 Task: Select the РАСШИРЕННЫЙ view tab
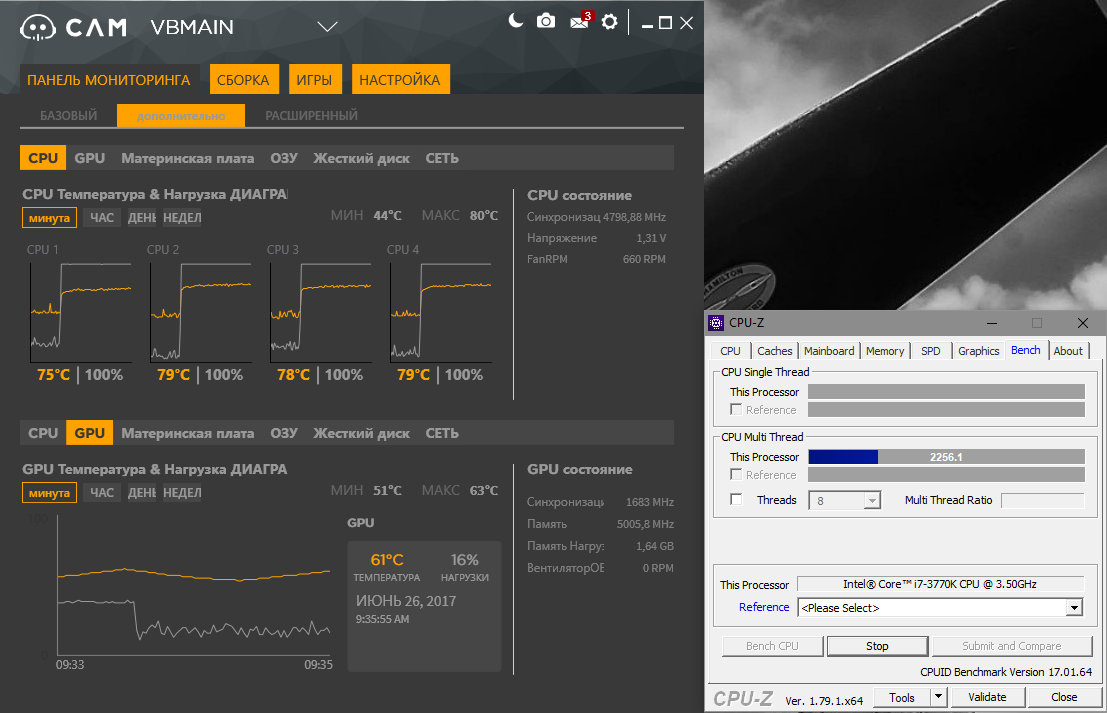tap(311, 116)
